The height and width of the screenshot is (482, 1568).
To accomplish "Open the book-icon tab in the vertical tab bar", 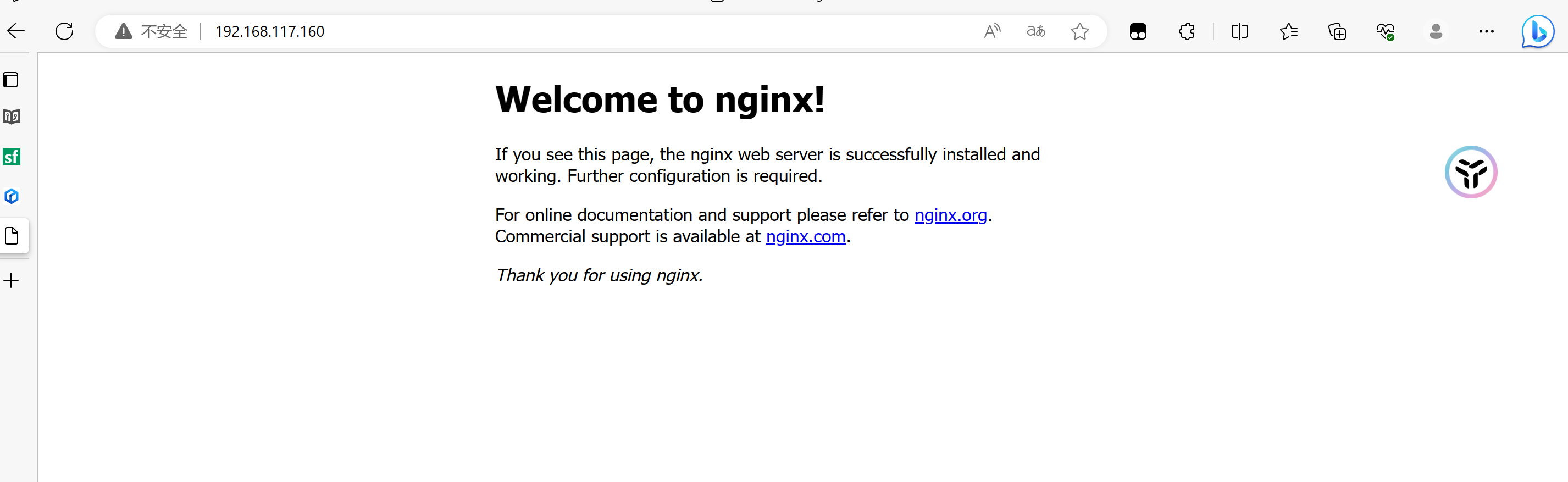I will pos(12,117).
